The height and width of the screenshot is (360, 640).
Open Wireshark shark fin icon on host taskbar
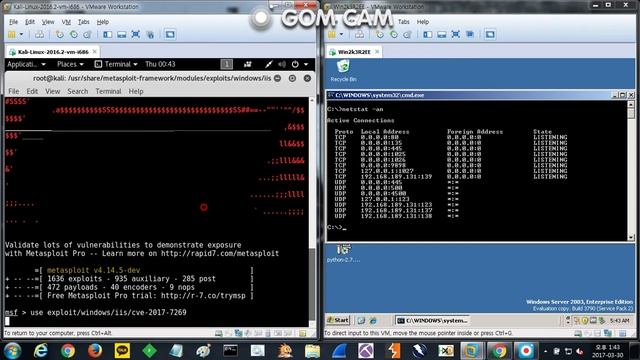tap(339, 351)
